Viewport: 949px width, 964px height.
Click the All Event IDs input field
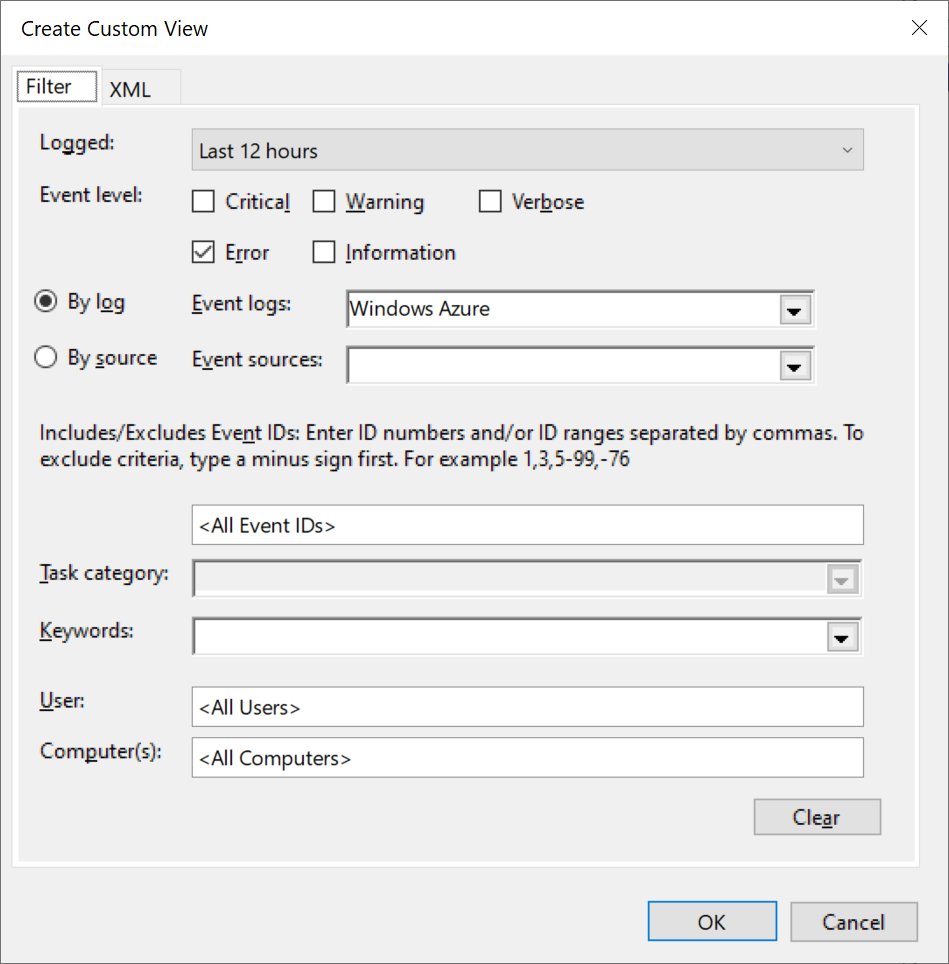pos(527,525)
